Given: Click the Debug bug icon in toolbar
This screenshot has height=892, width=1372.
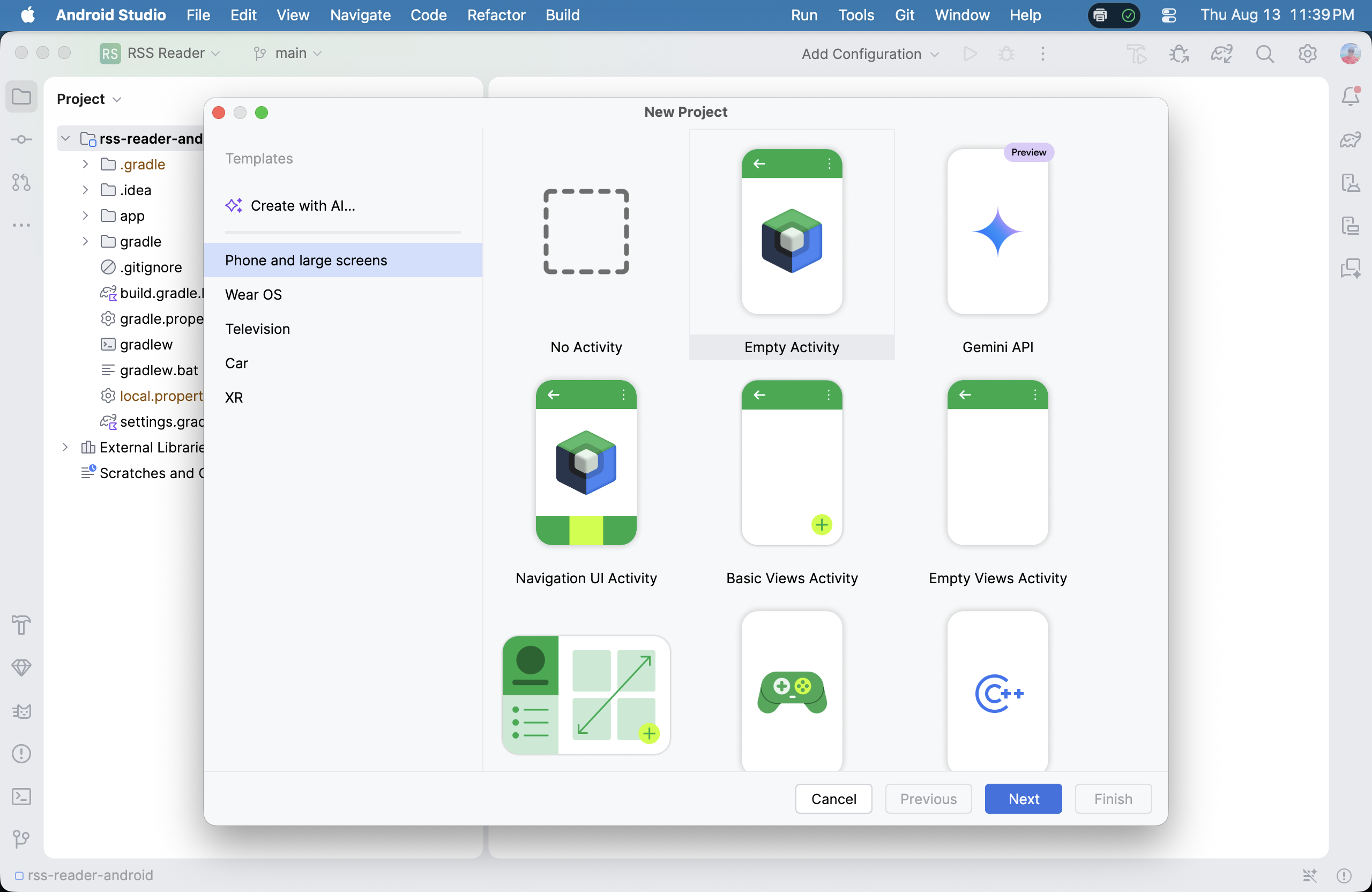Looking at the screenshot, I should (x=1006, y=54).
